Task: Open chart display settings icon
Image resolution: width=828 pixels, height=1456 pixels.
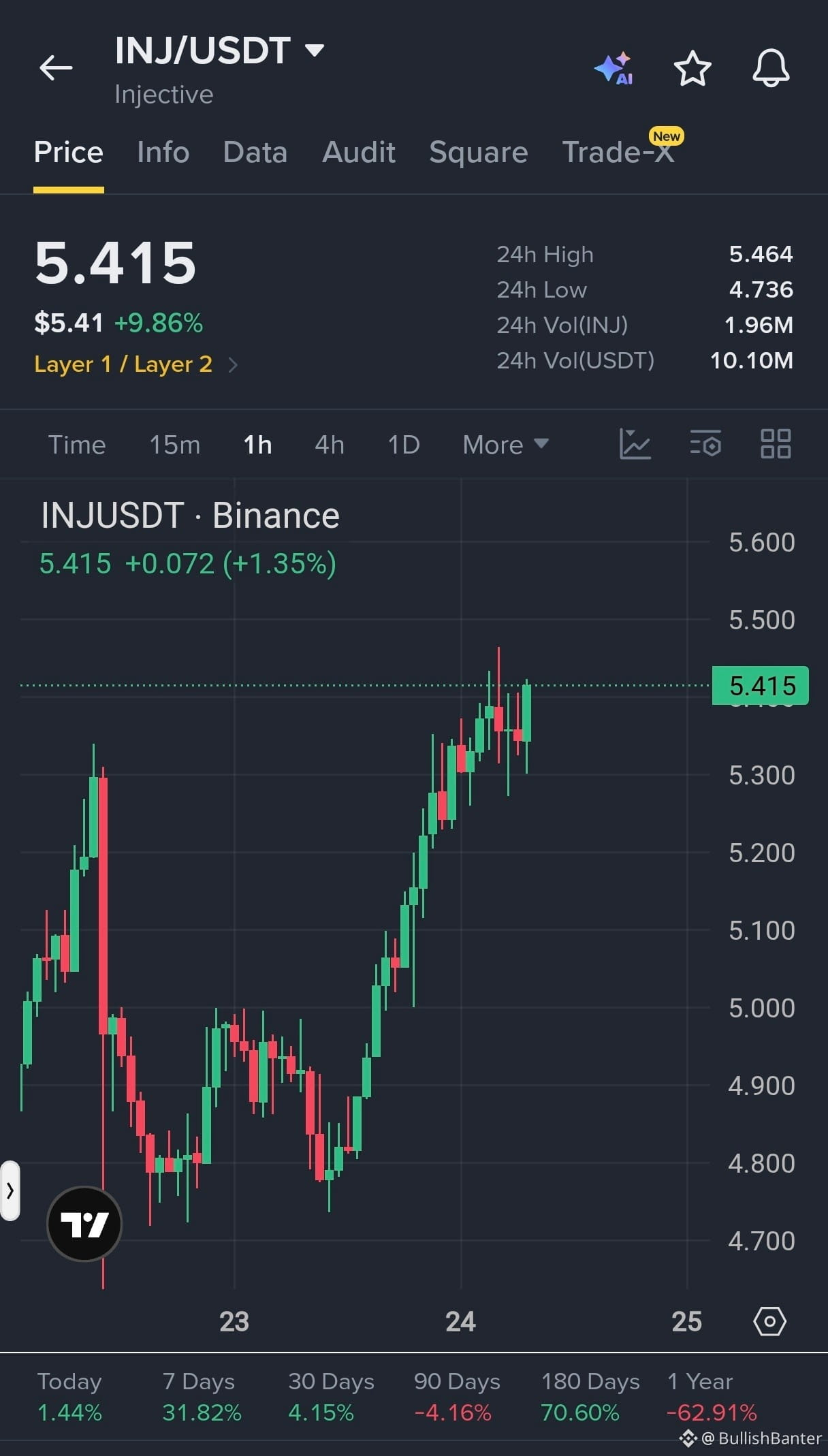Action: 705,444
